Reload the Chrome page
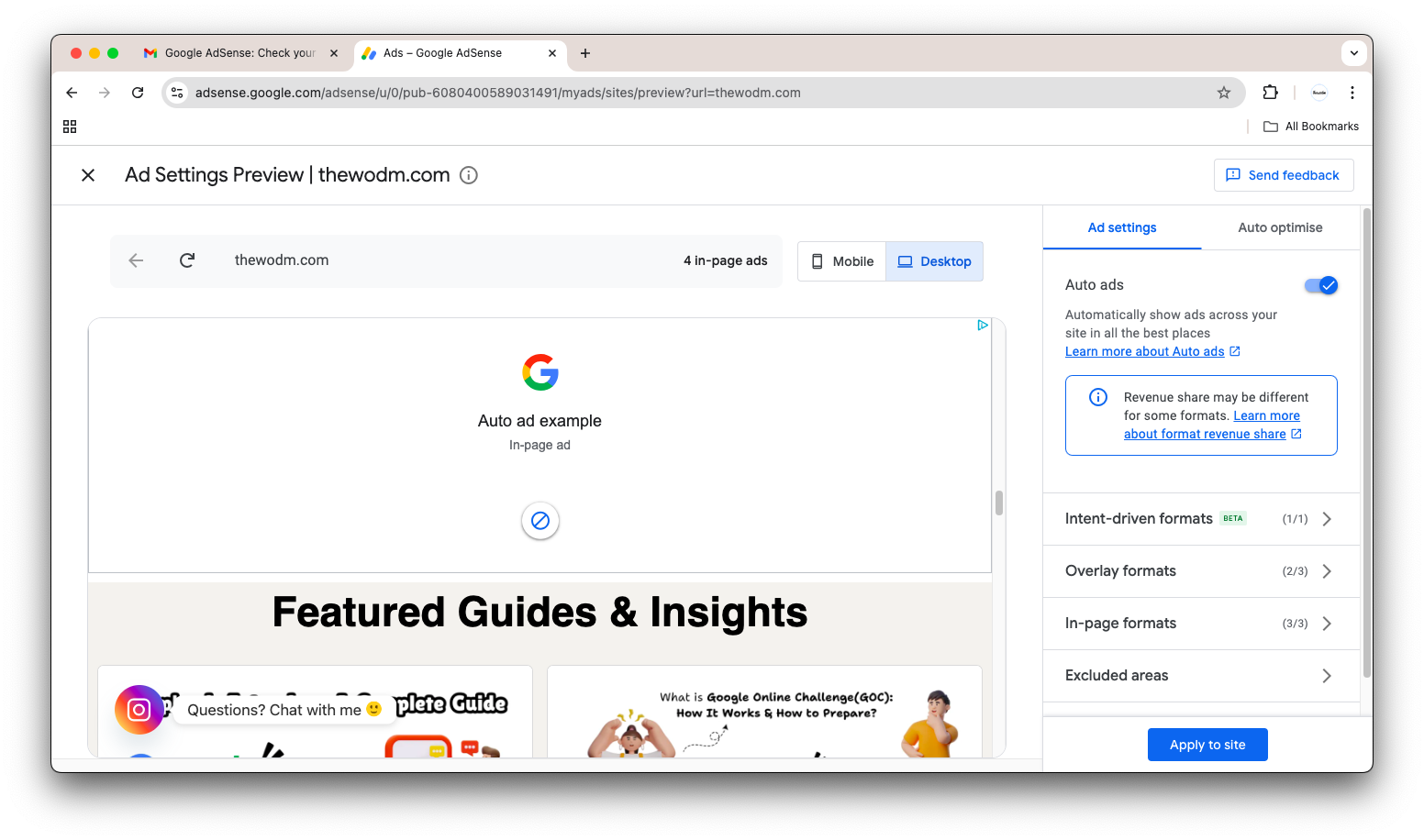This screenshot has width=1424, height=840. tap(138, 93)
